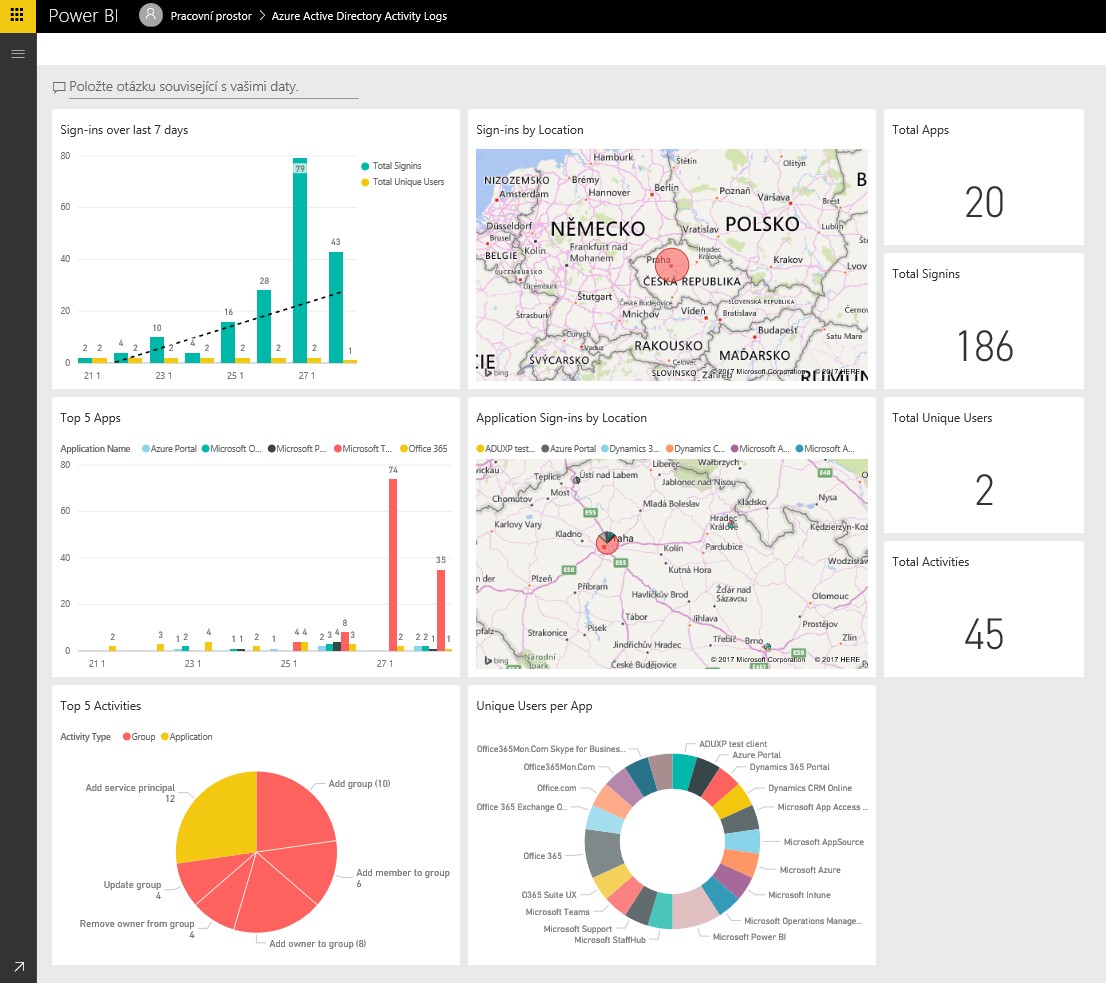Click the Add group (10) pie label

coord(359,784)
